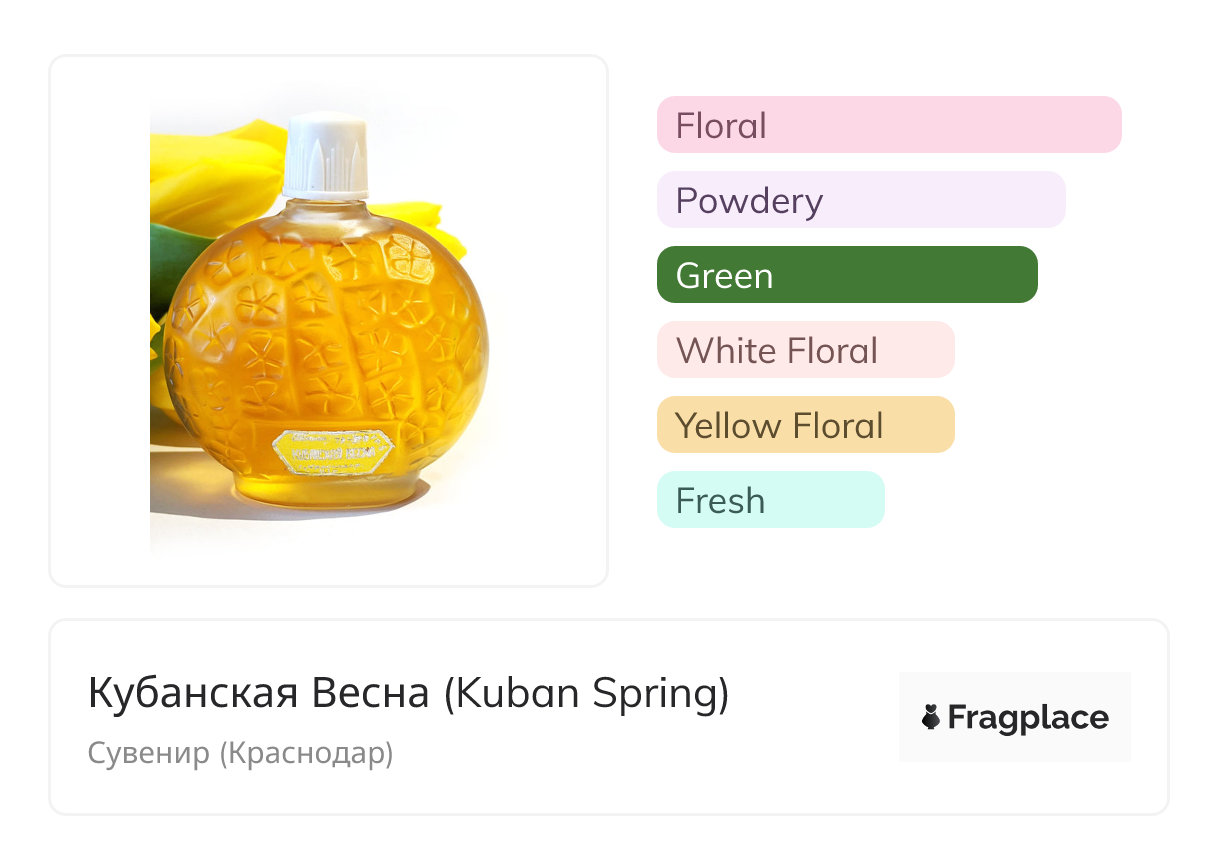Open the Кубанская Весна title

[258, 693]
